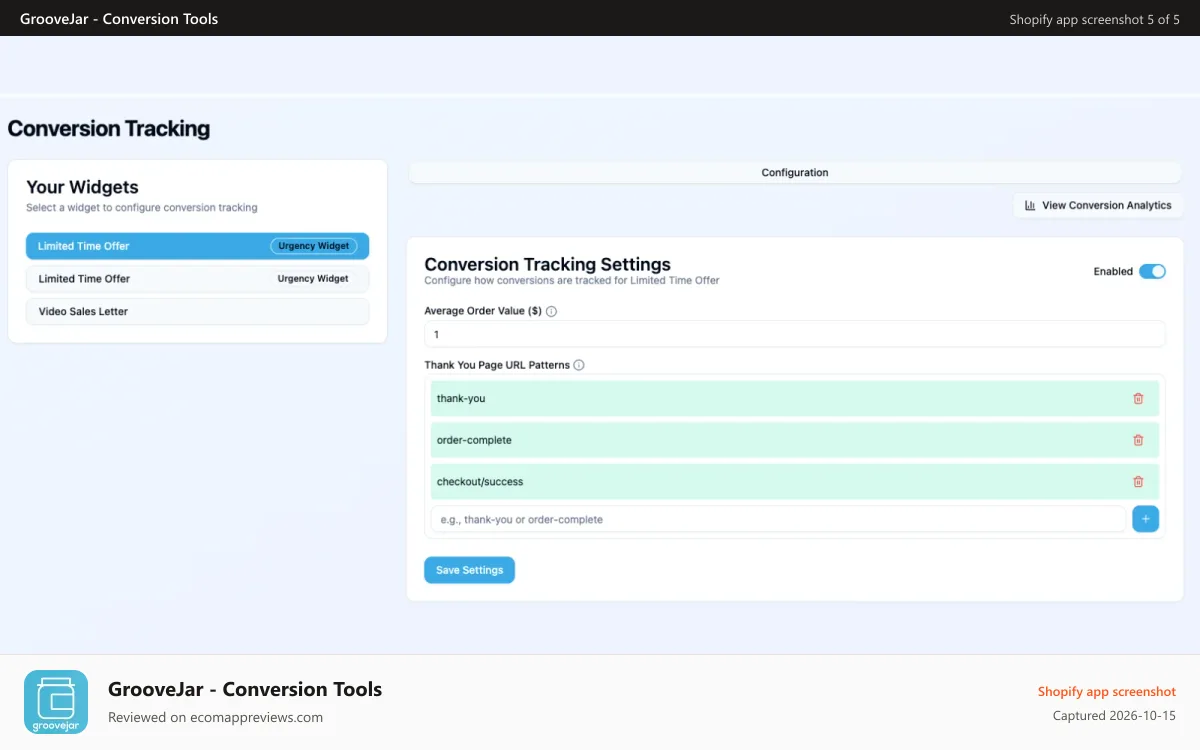The image size is (1200, 750).
Task: Click info icon beside Thank You Page URL Patterns
Action: point(579,365)
